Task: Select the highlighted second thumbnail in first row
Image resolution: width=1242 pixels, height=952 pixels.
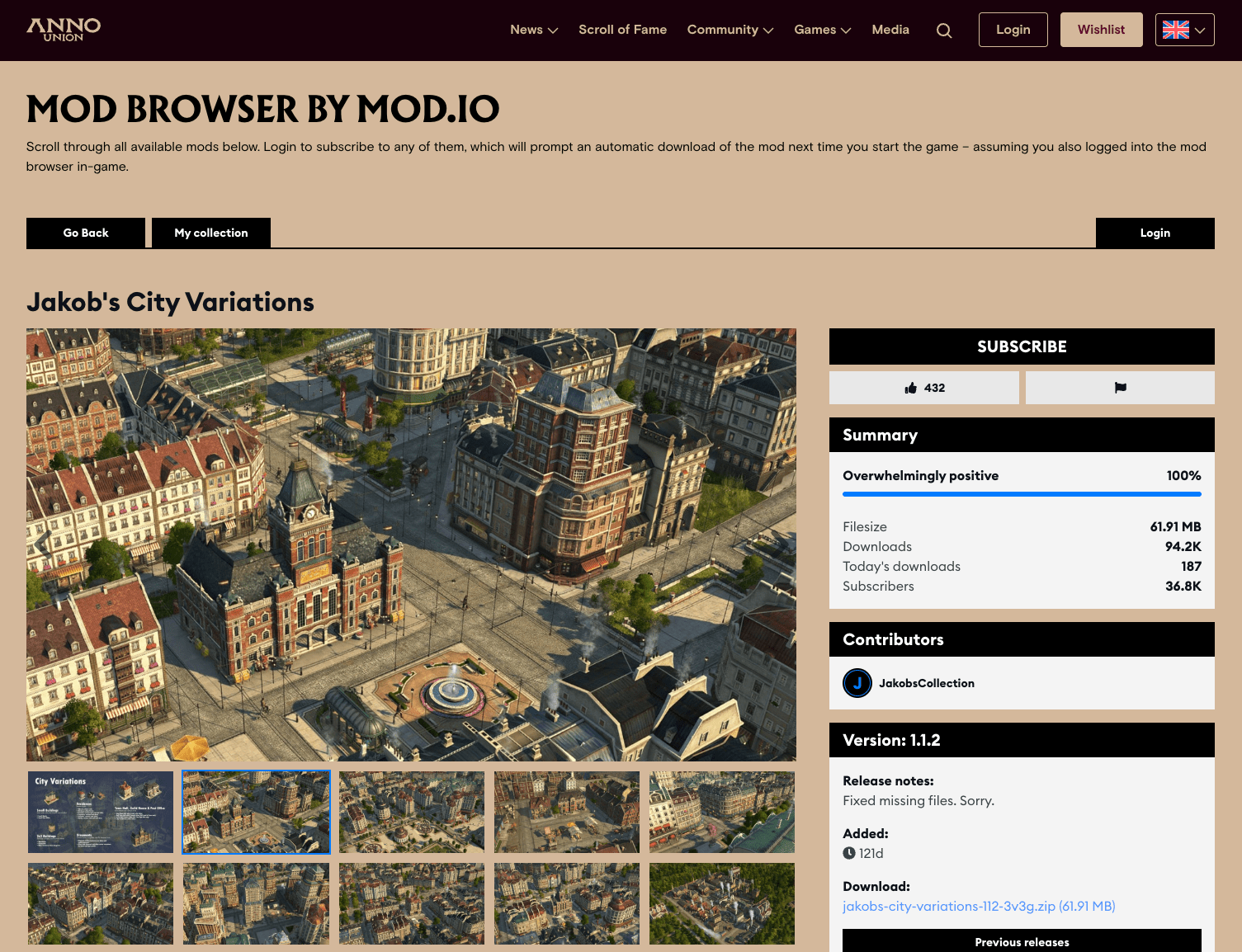Action: (x=256, y=813)
